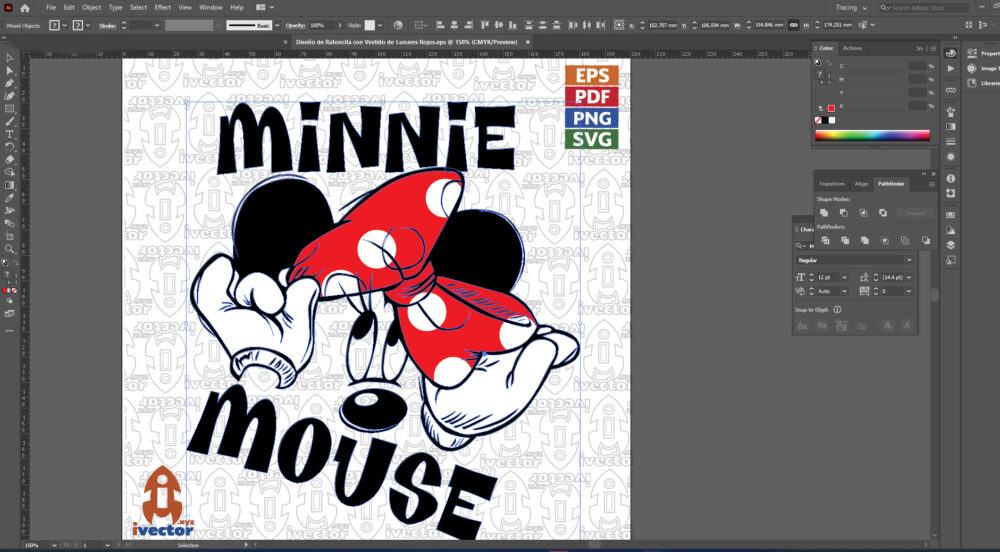The width and height of the screenshot is (1000, 552).
Task: Click the Reference Point locator grid
Action: pyautogui.click(x=619, y=25)
